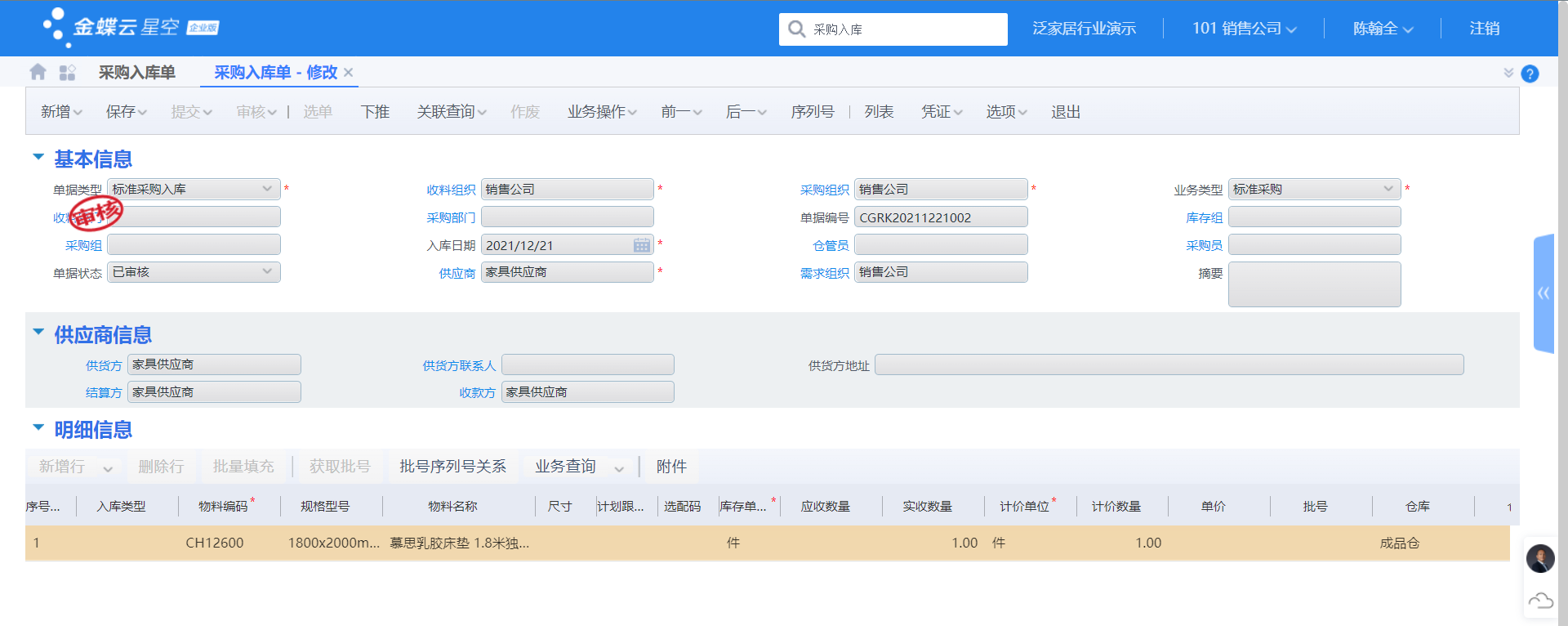
Task: Click the 采购组织 link label
Action: click(x=825, y=190)
